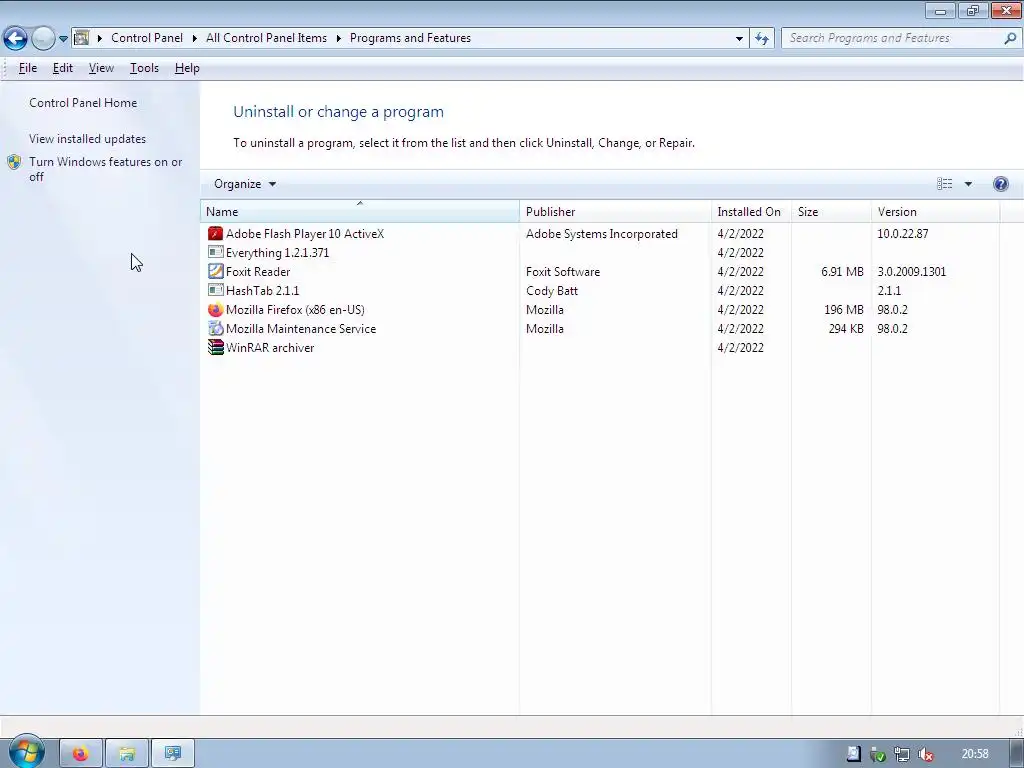1024x768 pixels.
Task: Click the Adobe Flash Player program icon
Action: tap(215, 233)
